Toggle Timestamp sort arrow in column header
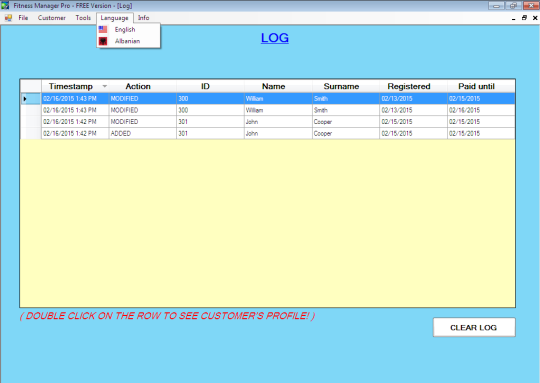Image resolution: width=540 pixels, height=383 pixels. click(105, 86)
